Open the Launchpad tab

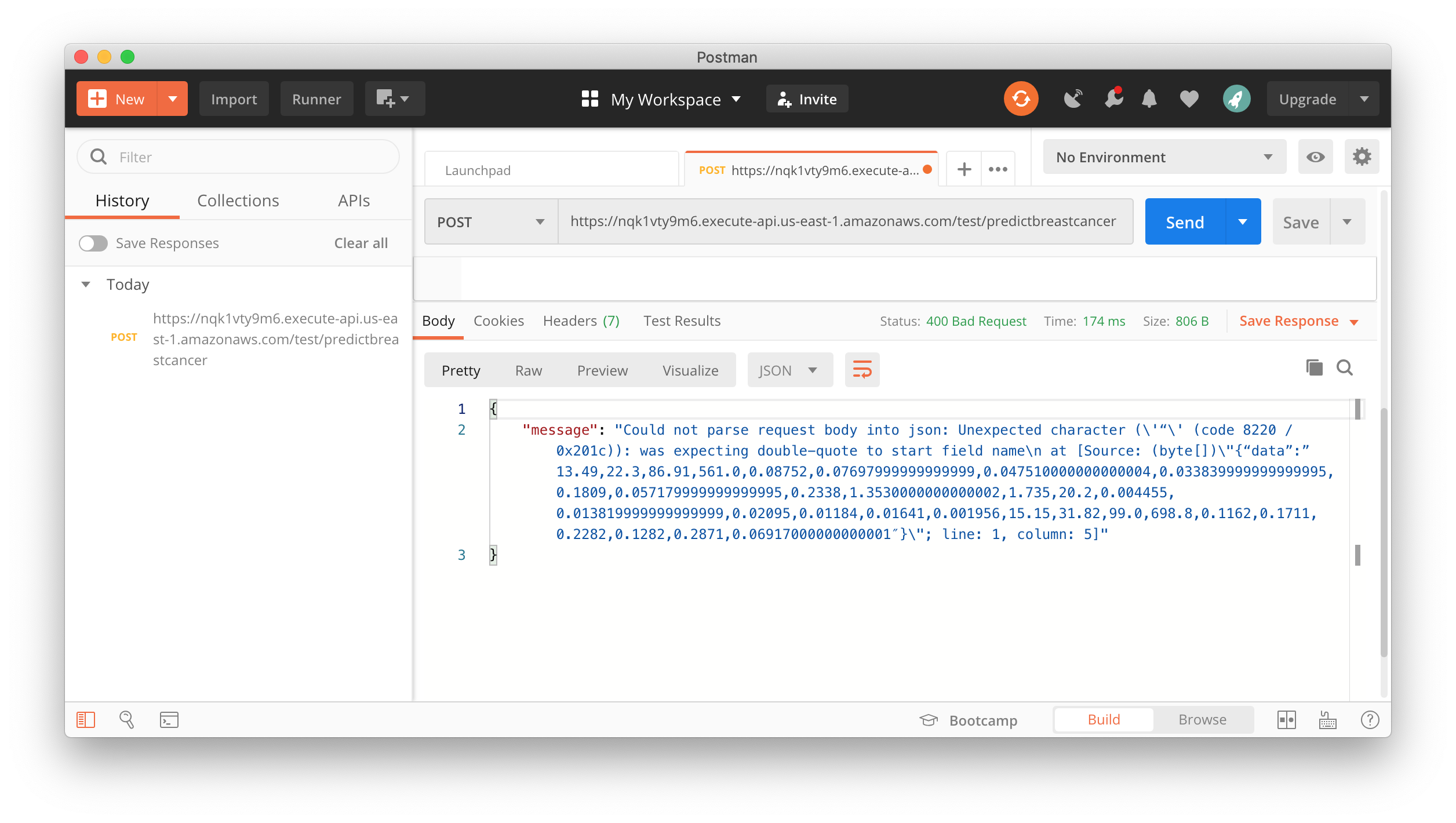click(551, 170)
